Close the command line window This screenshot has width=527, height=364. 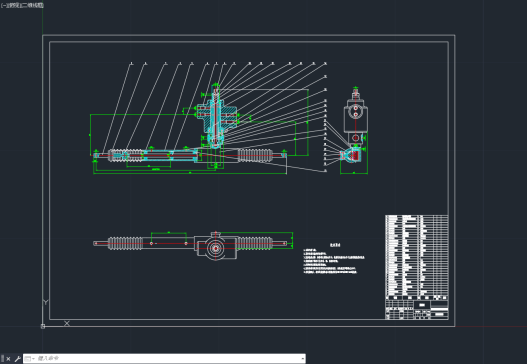point(8,359)
